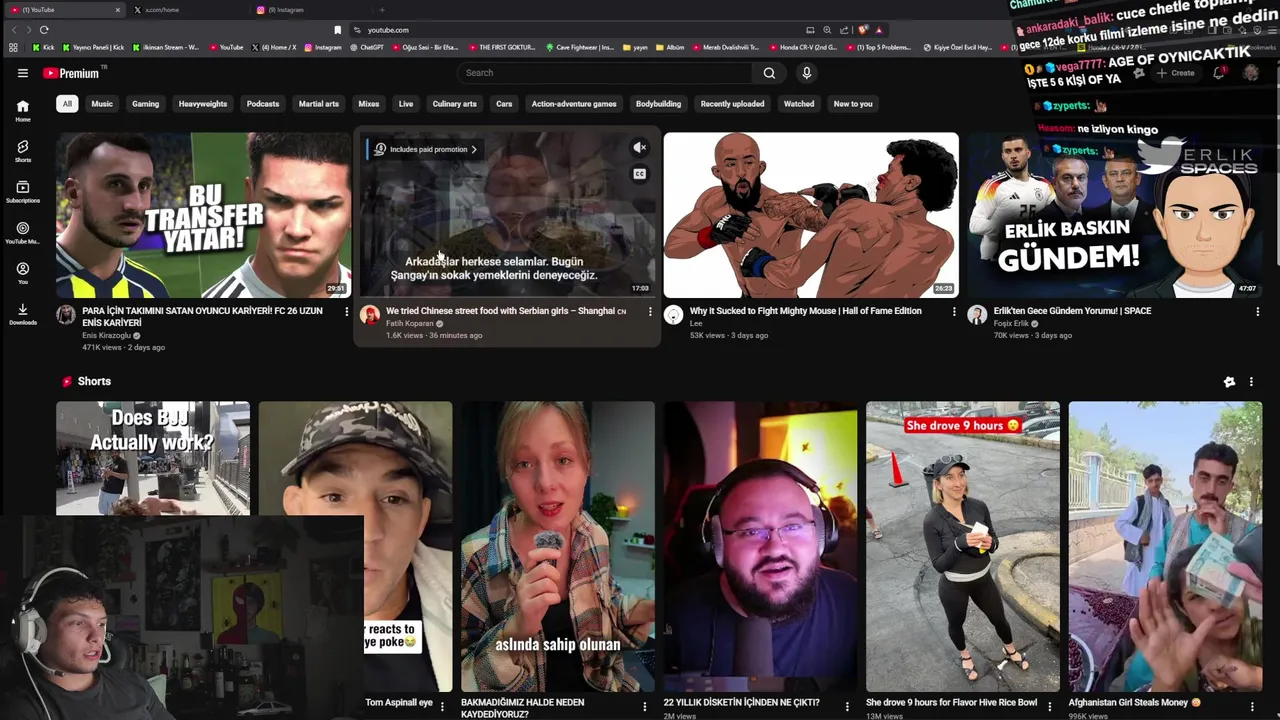Open YouTube Music from the sidebar
This screenshot has height=720, width=1280.
point(22,233)
